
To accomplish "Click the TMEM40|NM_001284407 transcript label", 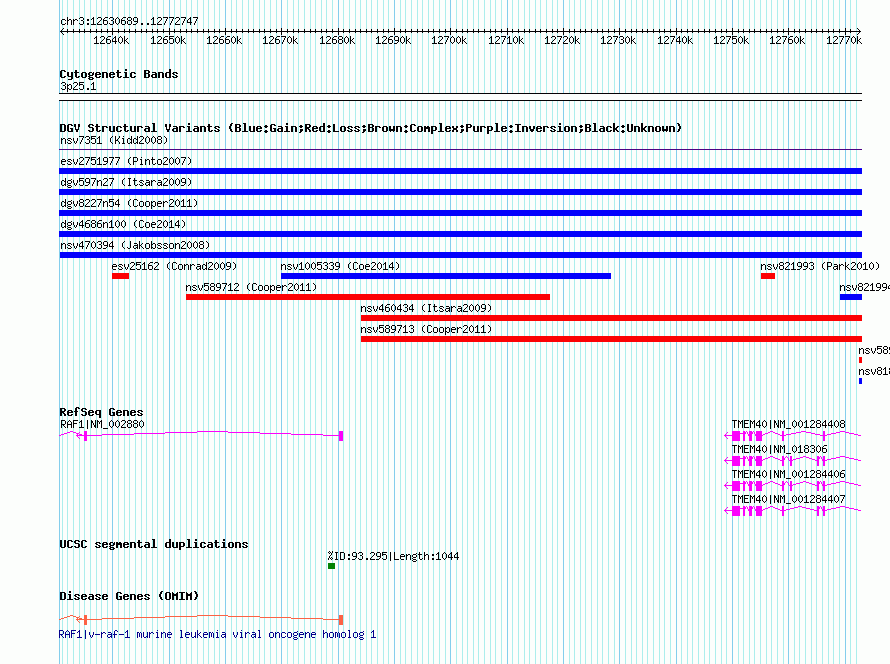I will [788, 499].
